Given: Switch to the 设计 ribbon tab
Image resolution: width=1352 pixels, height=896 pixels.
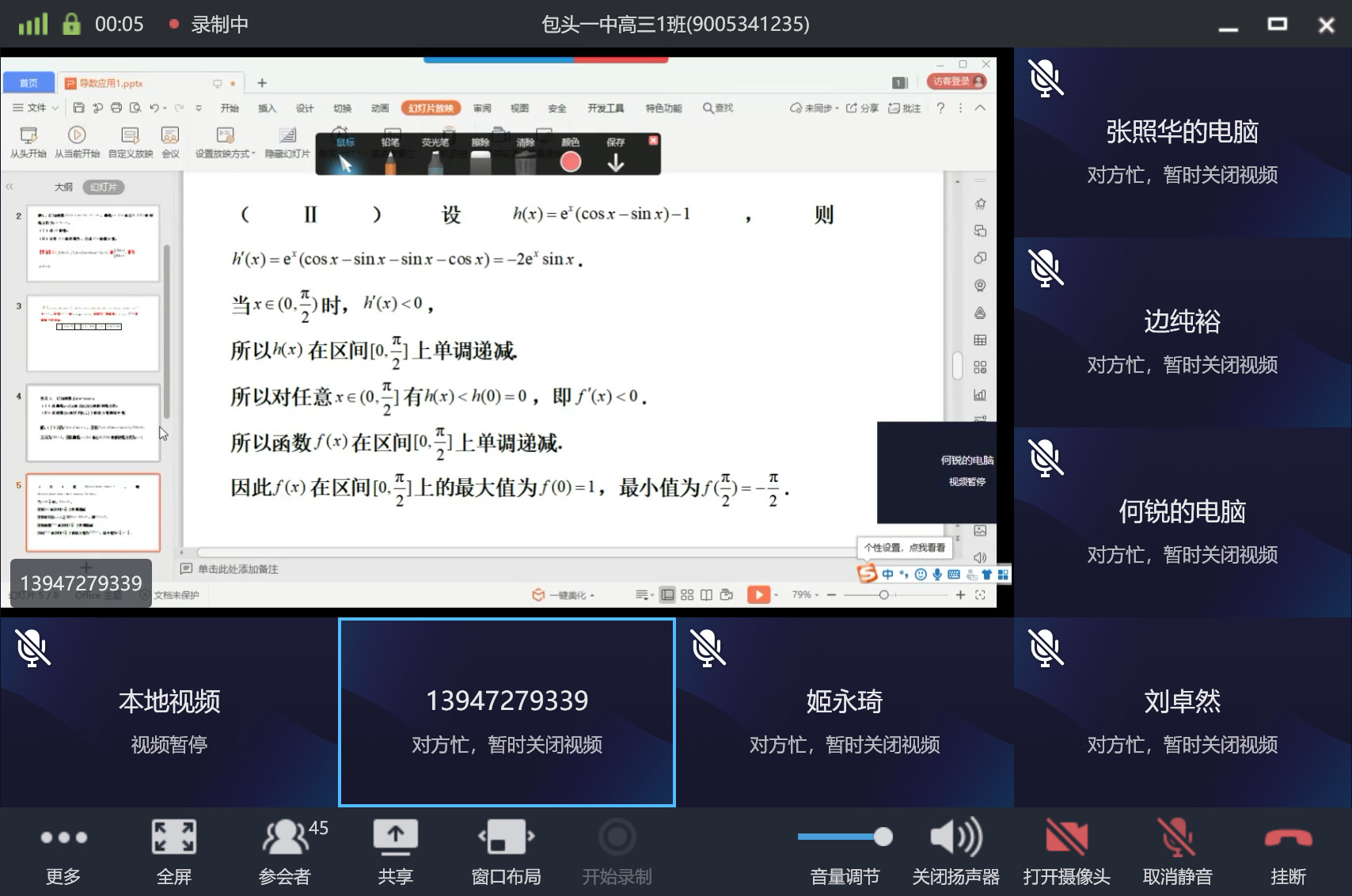Looking at the screenshot, I should (x=305, y=108).
